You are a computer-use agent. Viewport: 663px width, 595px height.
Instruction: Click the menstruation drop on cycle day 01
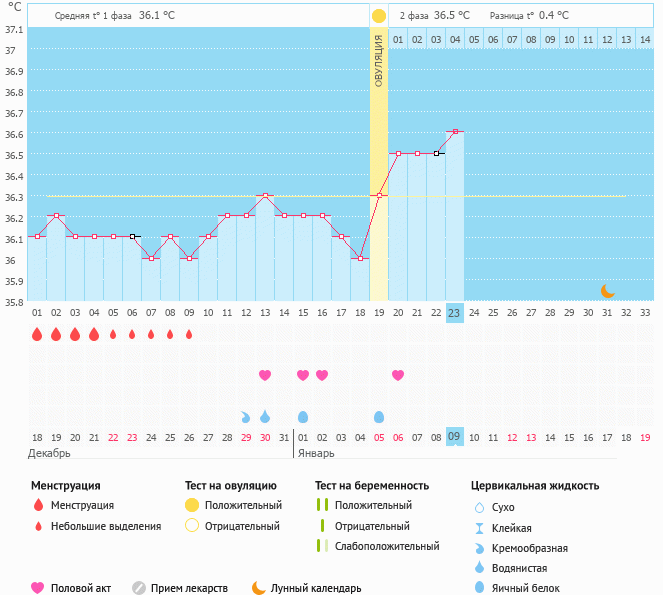pyautogui.click(x=37, y=334)
